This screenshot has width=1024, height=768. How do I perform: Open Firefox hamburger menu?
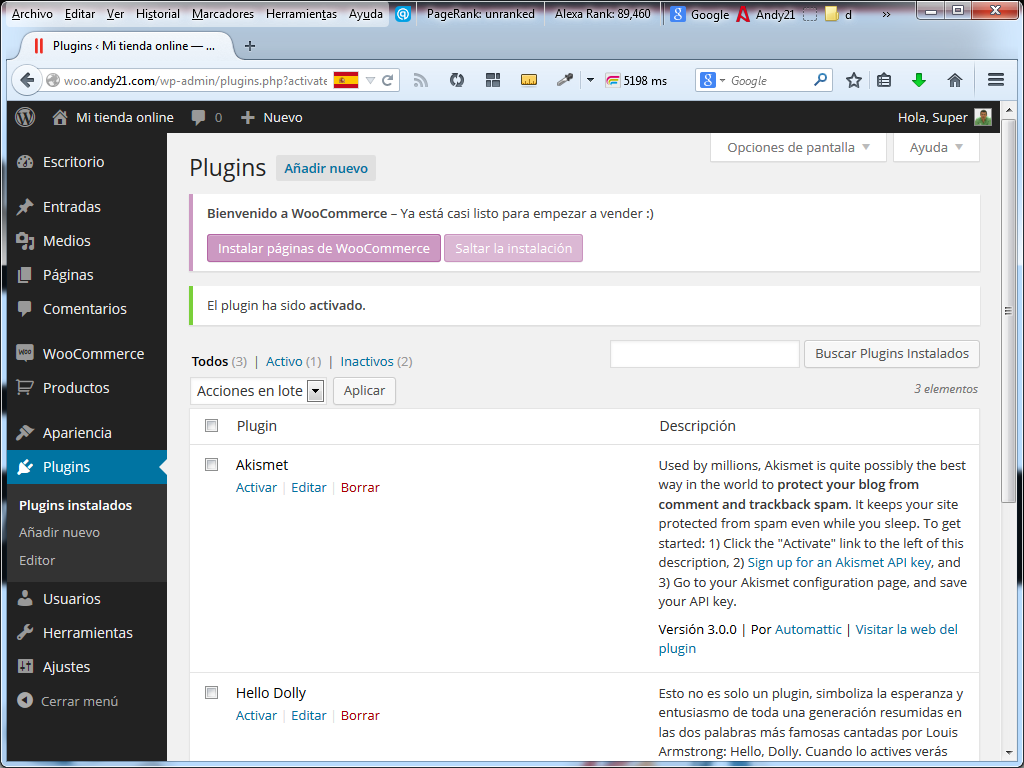pos(996,80)
